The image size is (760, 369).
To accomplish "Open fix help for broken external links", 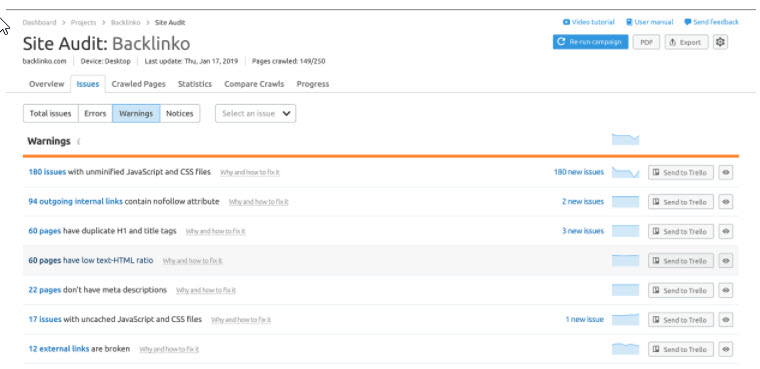I will point(169,349).
